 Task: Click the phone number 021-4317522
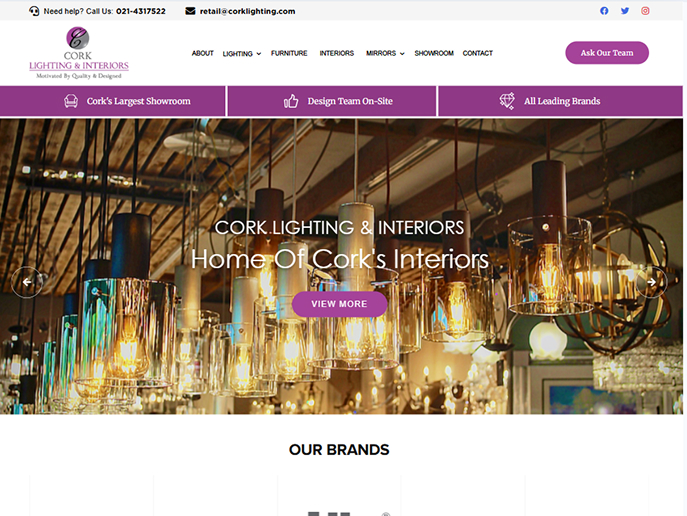point(141,11)
